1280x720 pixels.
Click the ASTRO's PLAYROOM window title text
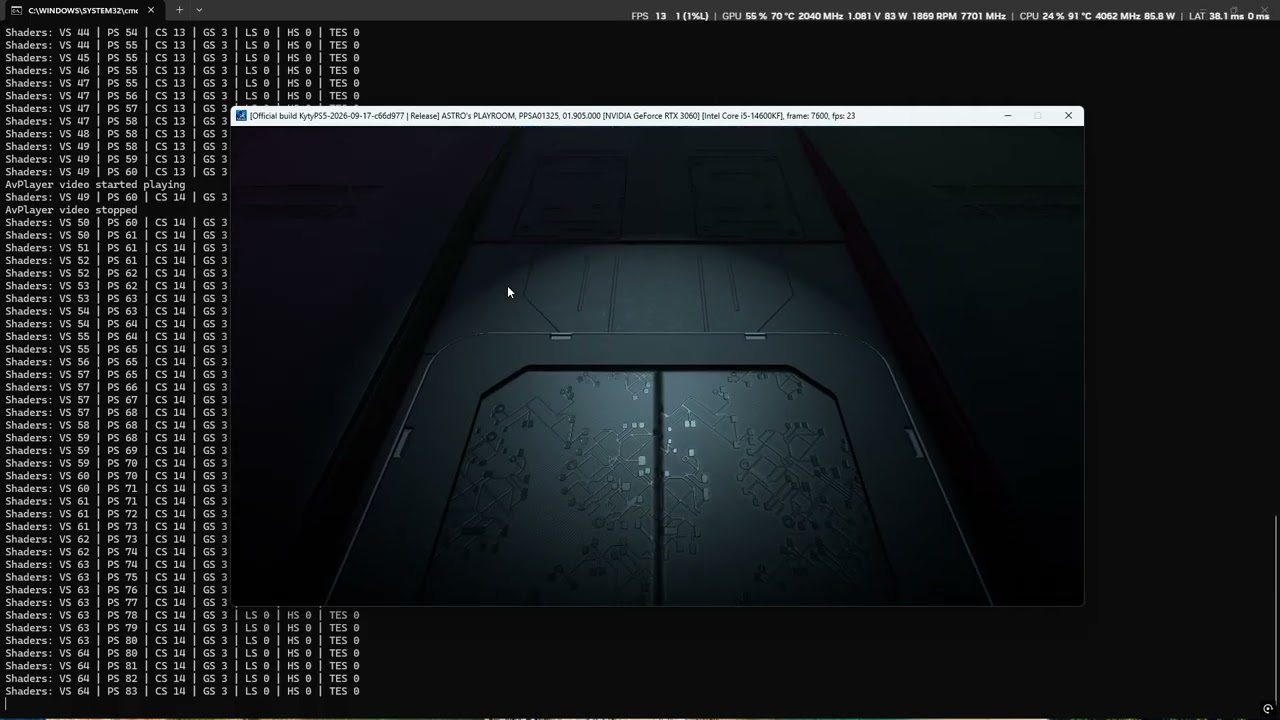click(552, 116)
